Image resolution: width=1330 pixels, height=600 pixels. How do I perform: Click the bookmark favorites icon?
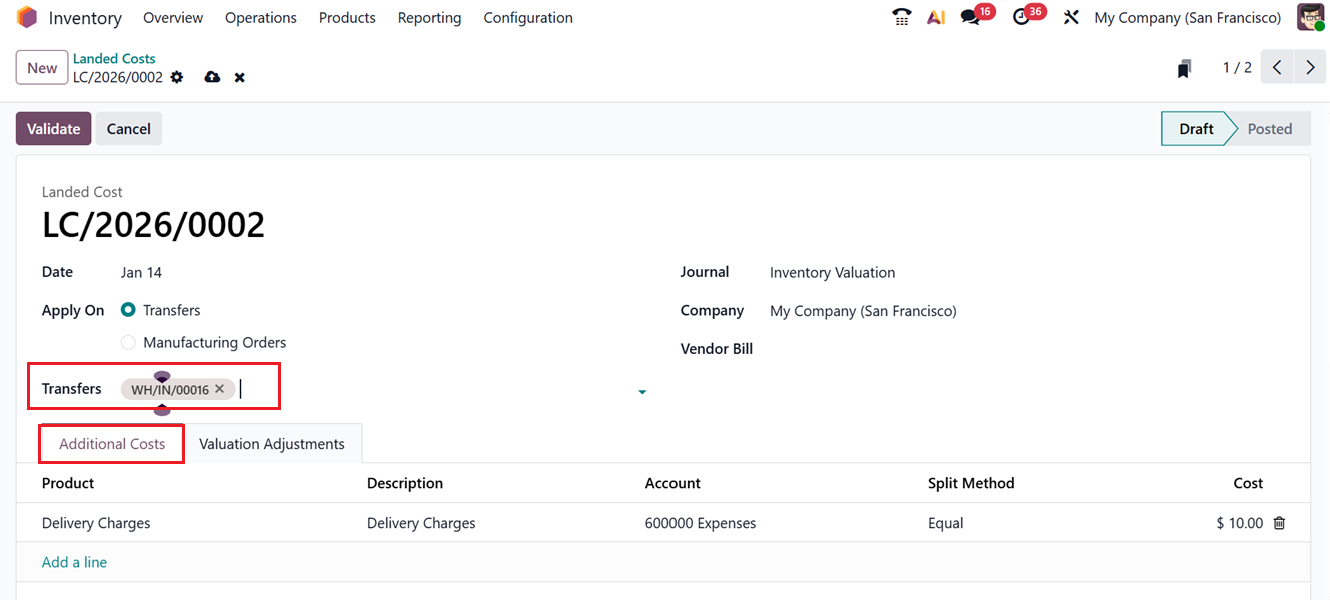[1185, 67]
